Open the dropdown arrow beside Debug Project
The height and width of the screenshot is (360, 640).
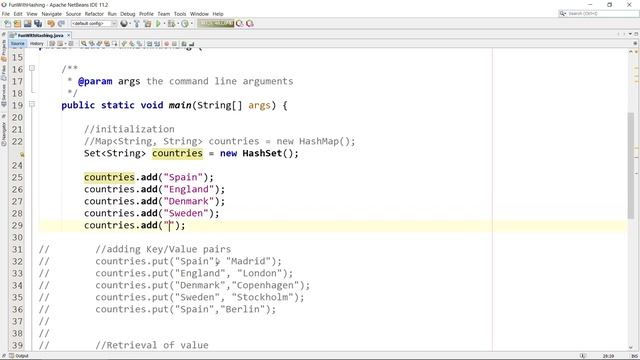178,24
